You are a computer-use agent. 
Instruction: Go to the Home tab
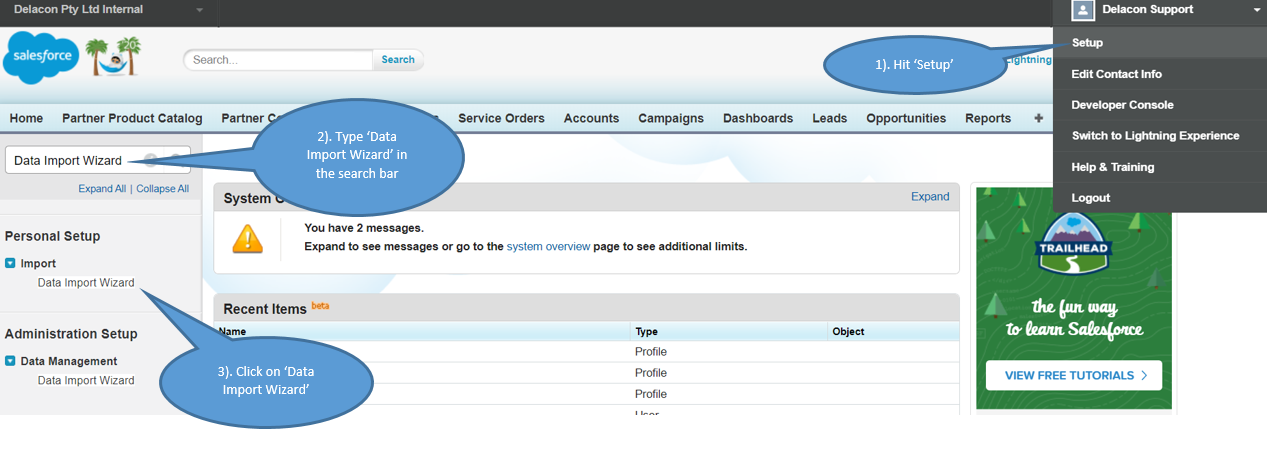[x=26, y=118]
